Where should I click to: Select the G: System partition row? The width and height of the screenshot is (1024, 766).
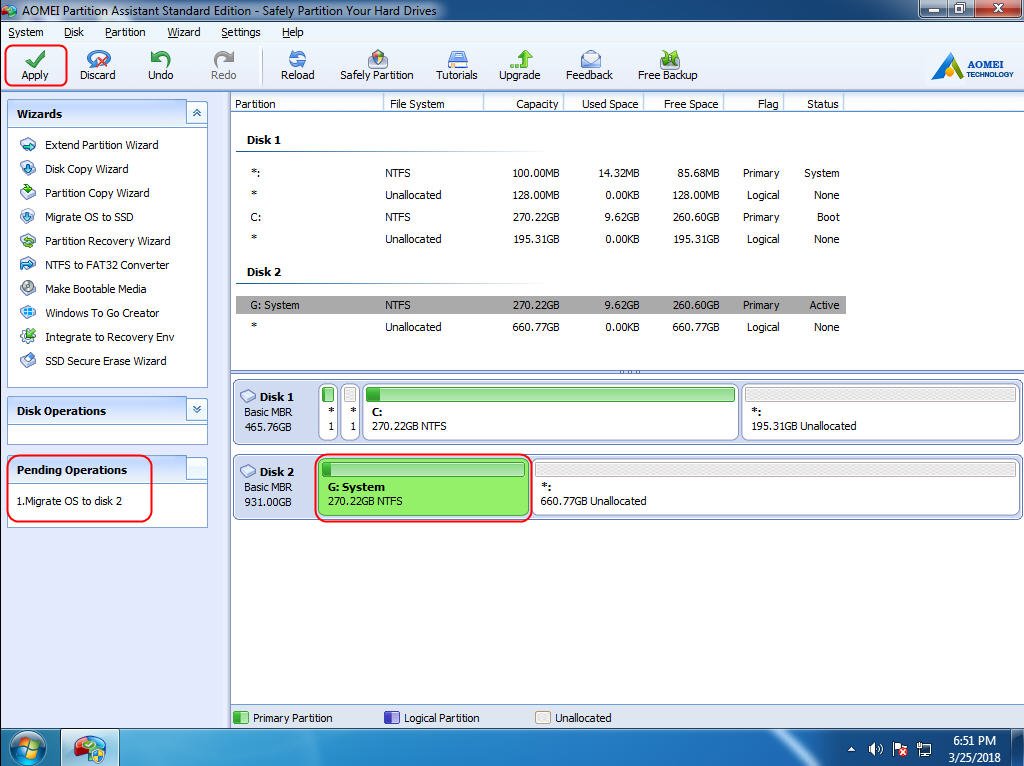540,305
